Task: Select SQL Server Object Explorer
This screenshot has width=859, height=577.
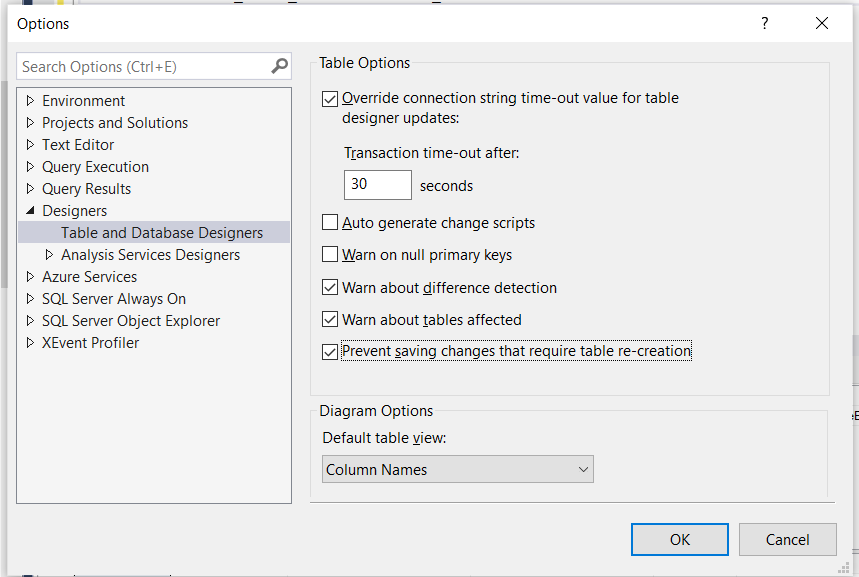Action: click(x=129, y=320)
